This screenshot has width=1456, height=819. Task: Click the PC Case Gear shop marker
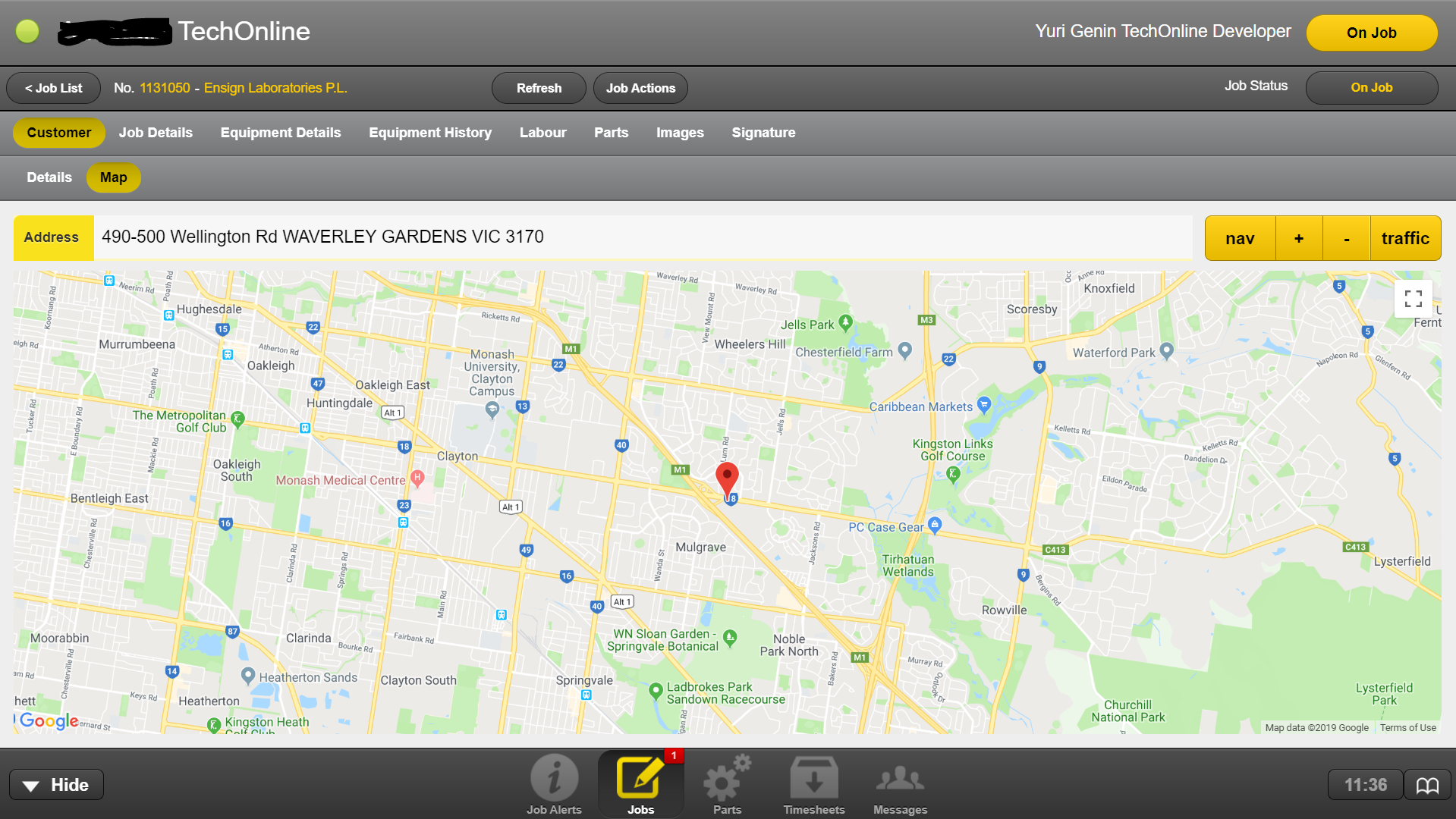click(x=935, y=525)
